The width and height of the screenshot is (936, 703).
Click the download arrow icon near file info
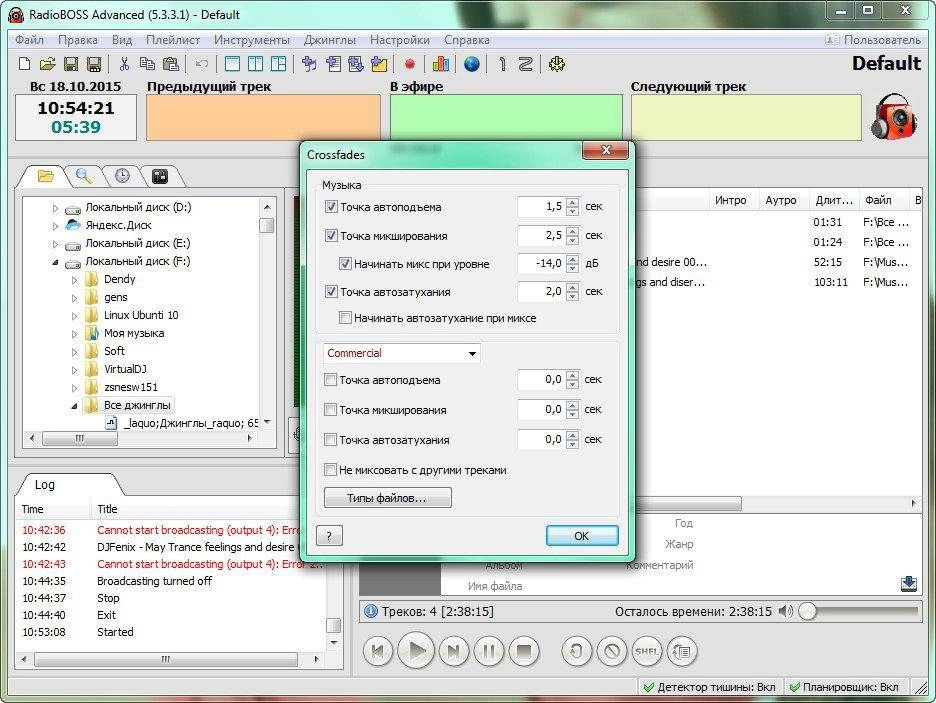point(909,584)
